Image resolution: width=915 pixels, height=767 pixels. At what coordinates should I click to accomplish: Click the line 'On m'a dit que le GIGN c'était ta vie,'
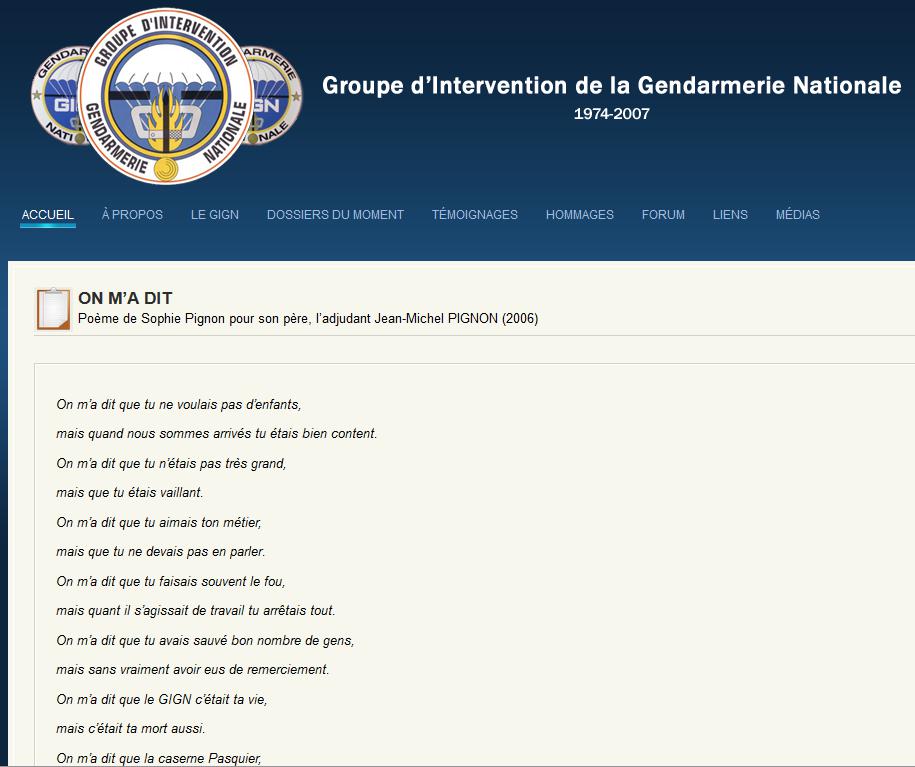pyautogui.click(x=162, y=699)
